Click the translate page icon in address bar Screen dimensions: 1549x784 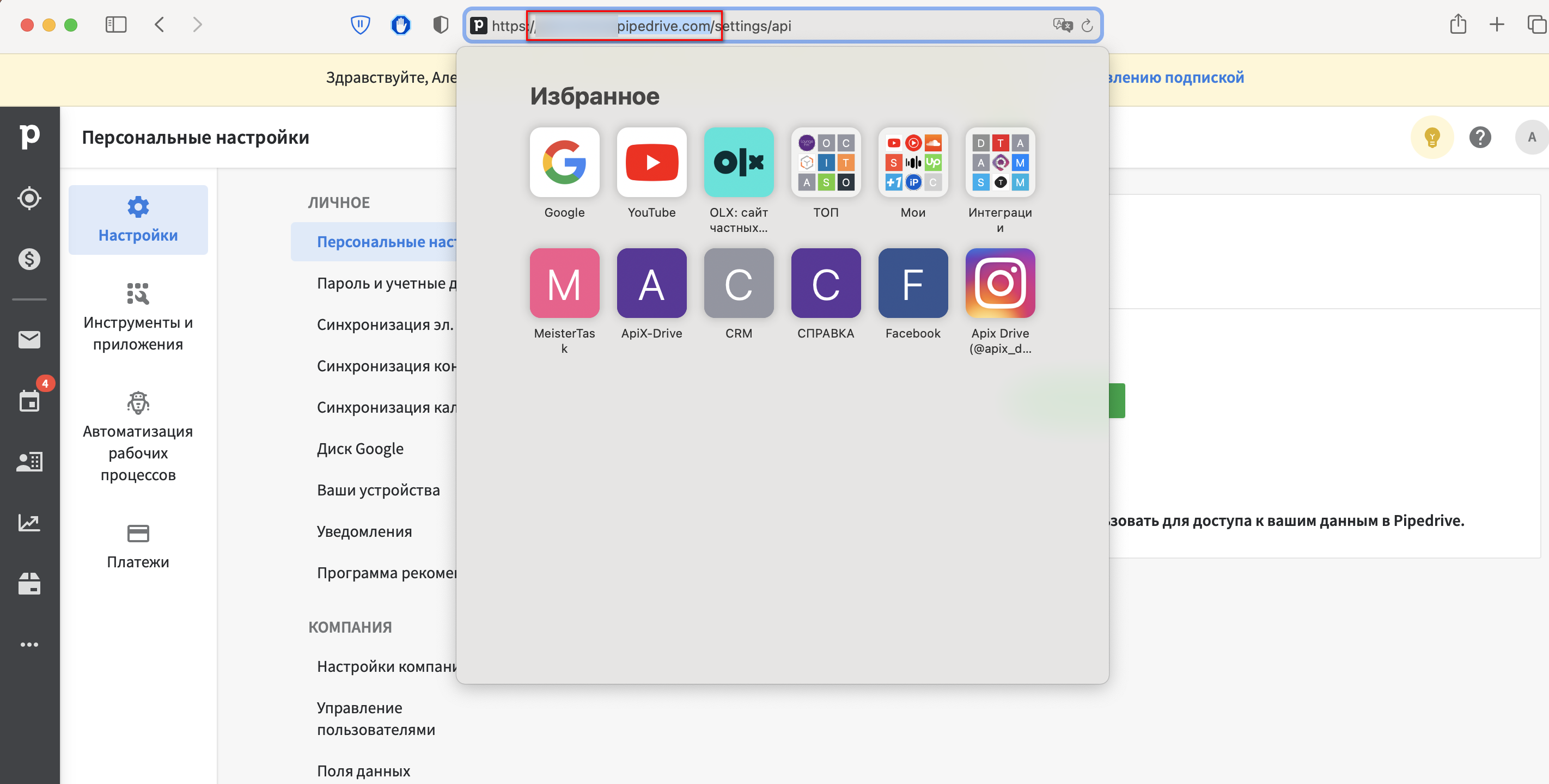1063,25
